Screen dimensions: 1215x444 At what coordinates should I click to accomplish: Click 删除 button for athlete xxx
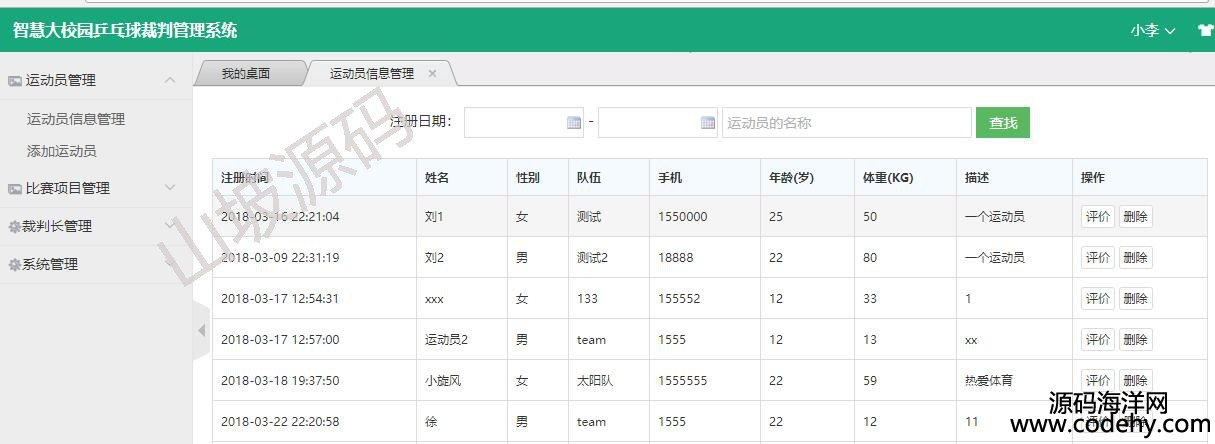[1135, 299]
